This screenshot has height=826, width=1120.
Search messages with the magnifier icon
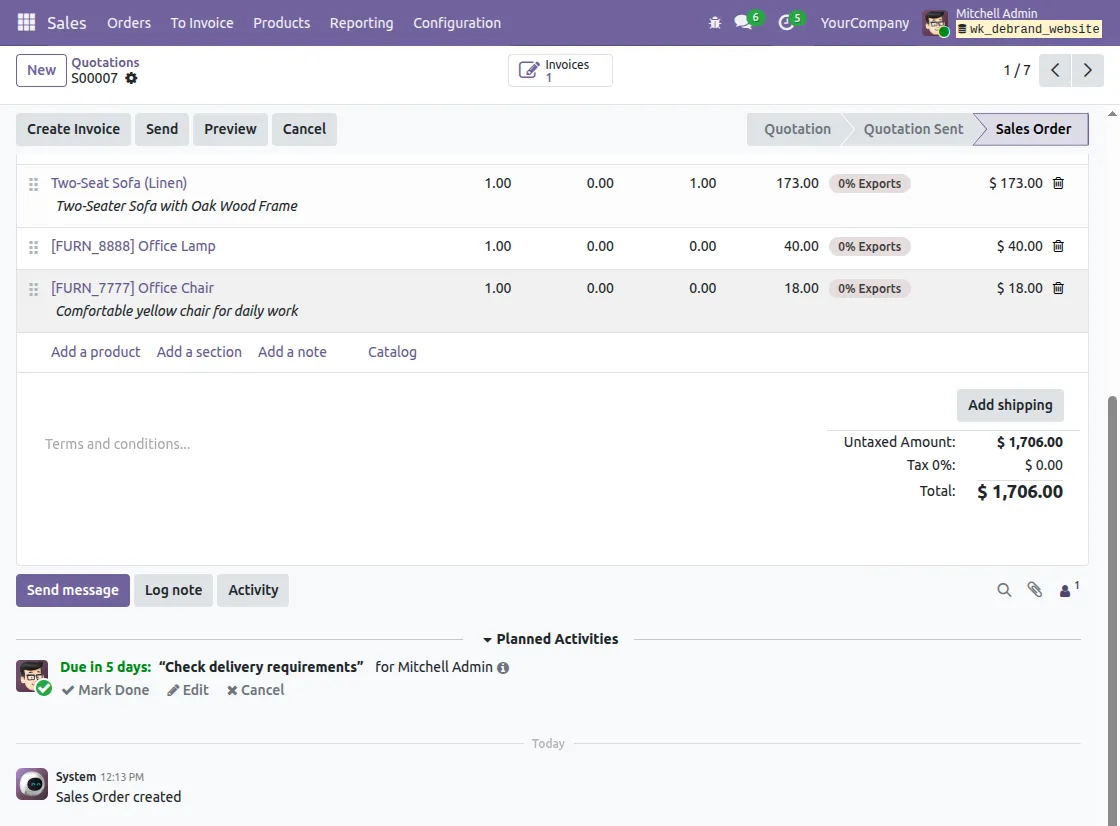tap(1004, 590)
